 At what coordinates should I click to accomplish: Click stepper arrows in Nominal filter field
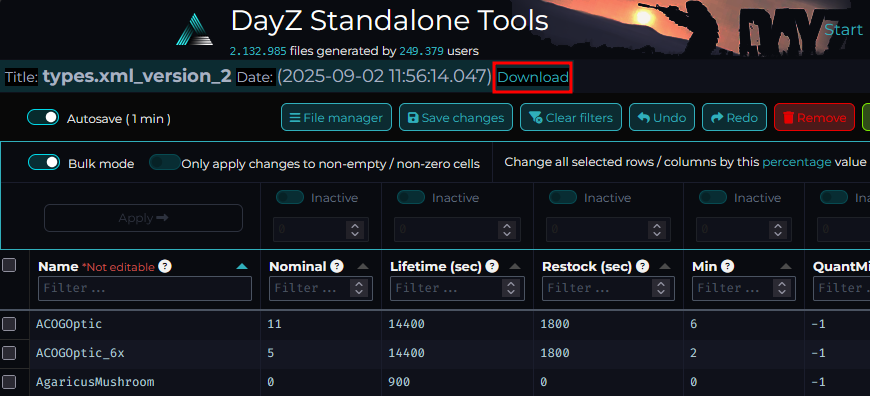(x=359, y=288)
